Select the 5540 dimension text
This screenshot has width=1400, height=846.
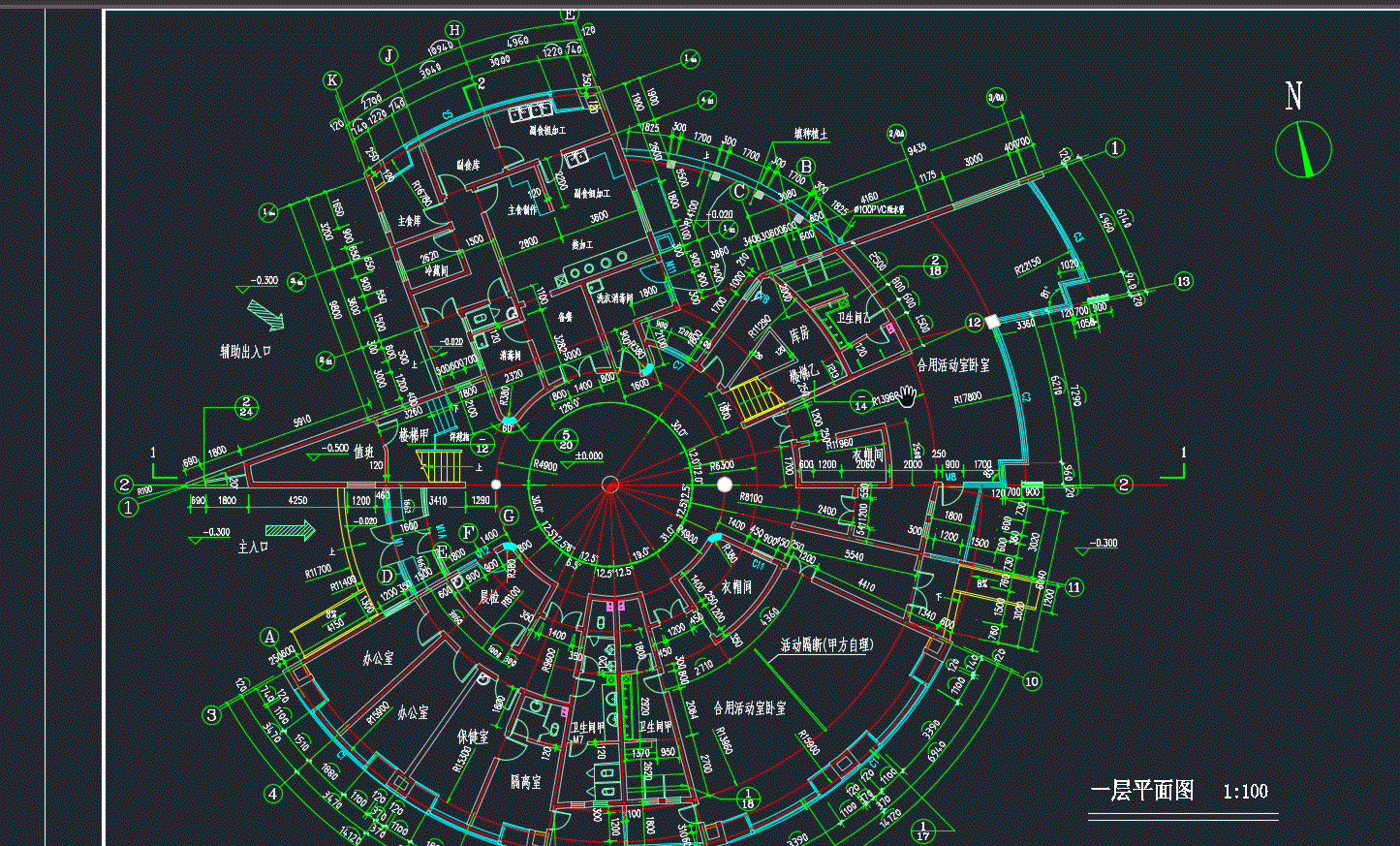coord(854,556)
